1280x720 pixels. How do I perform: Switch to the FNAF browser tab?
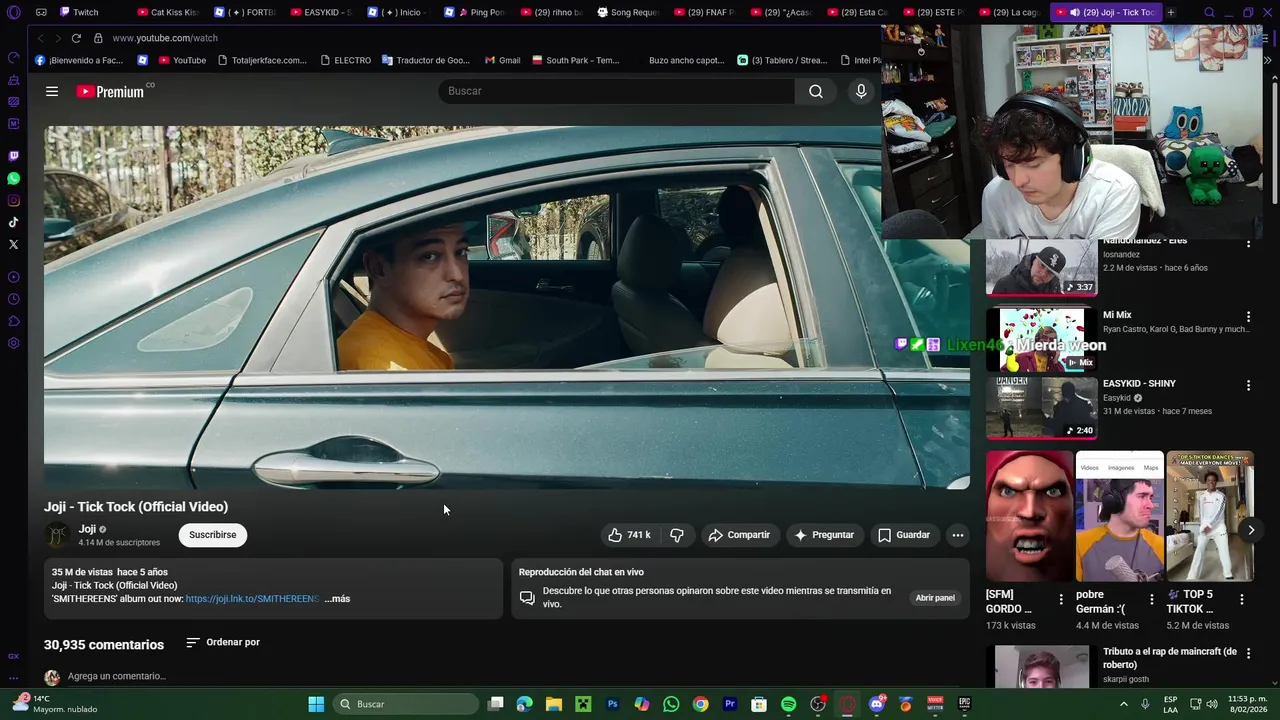(704, 12)
